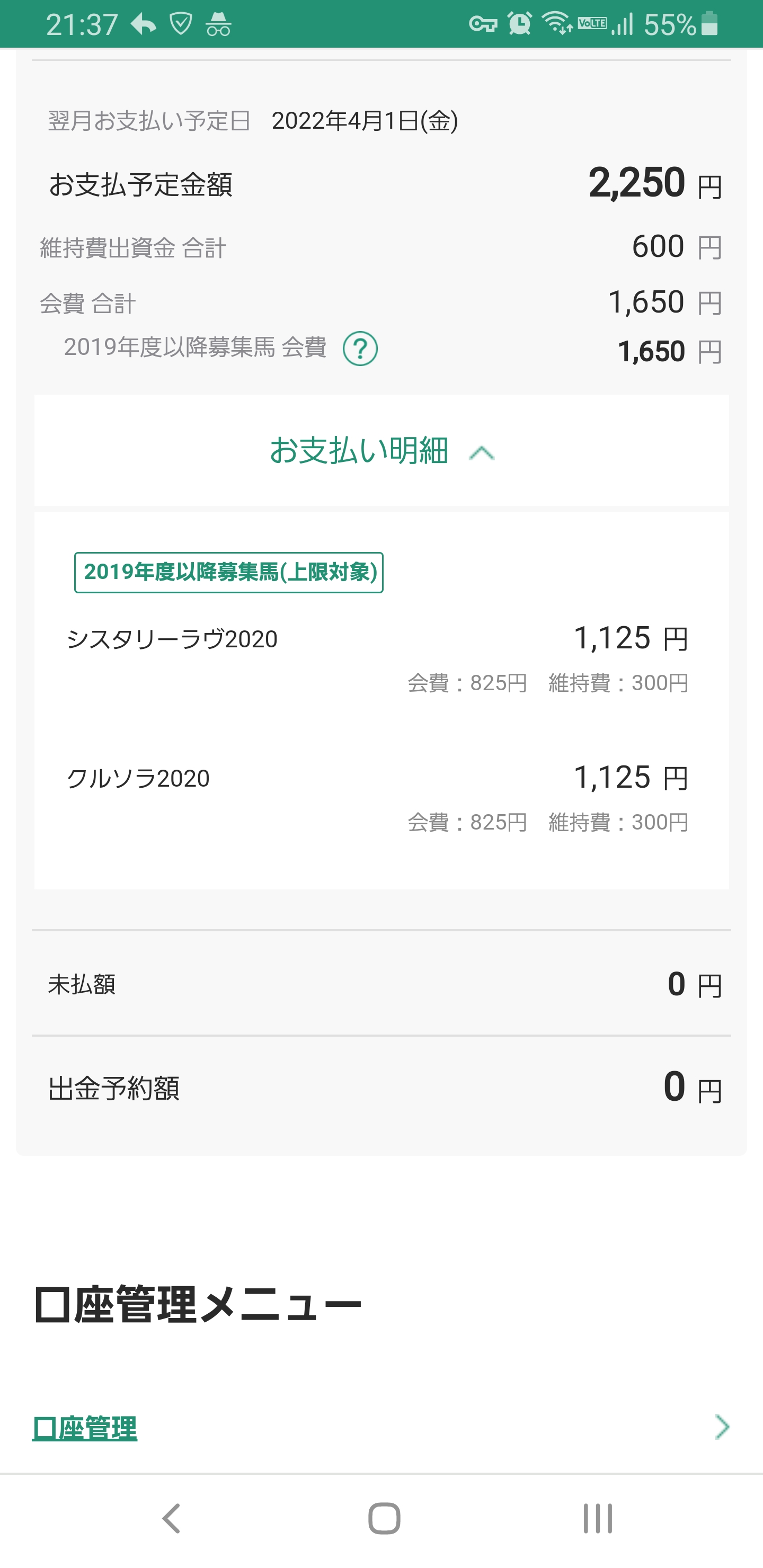This screenshot has height=1568, width=763.
Task: Tap the shield icon in status bar
Action: tap(181, 24)
